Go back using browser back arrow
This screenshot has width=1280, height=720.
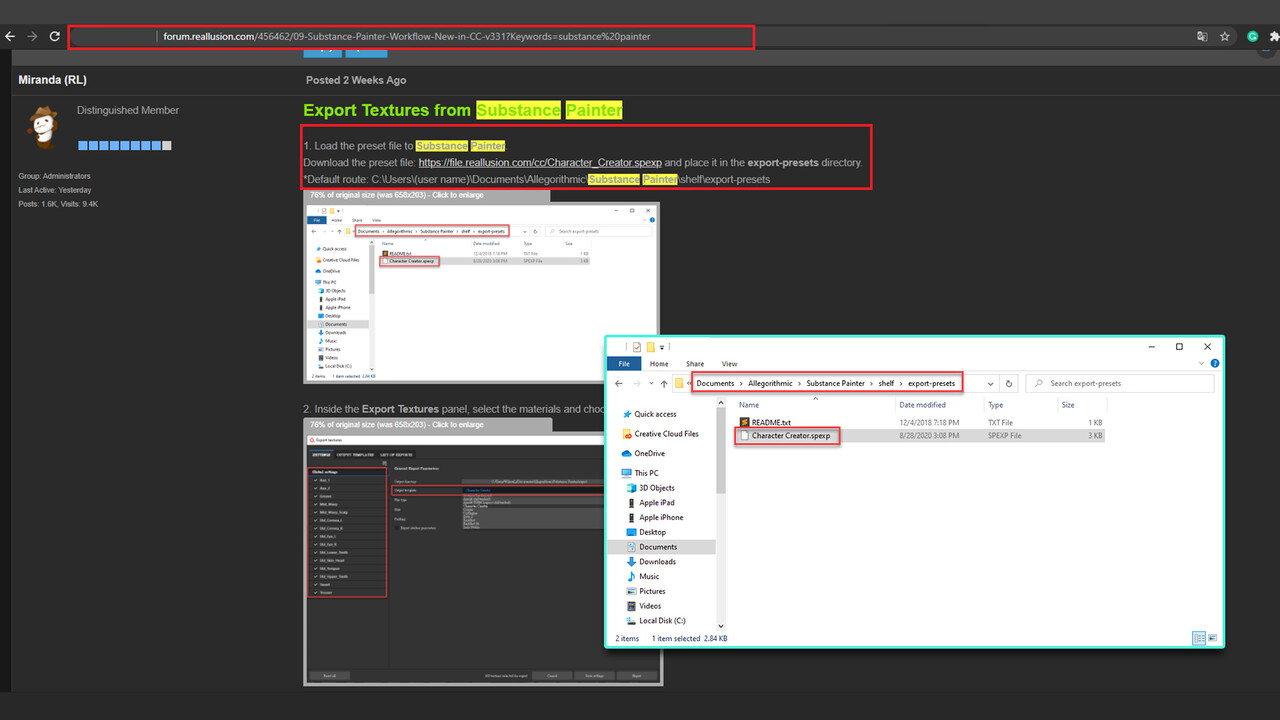10,37
